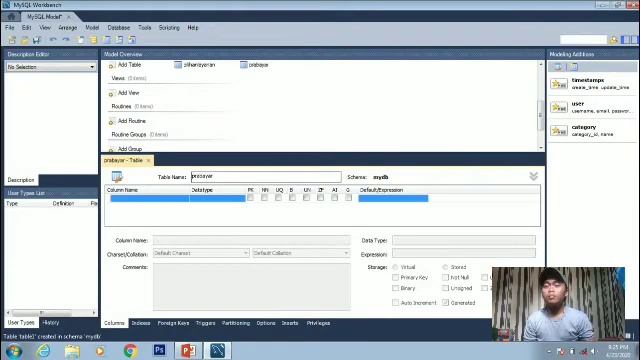640x360 pixels.
Task: Enable the Primary Key checkbox
Action: coord(395,278)
